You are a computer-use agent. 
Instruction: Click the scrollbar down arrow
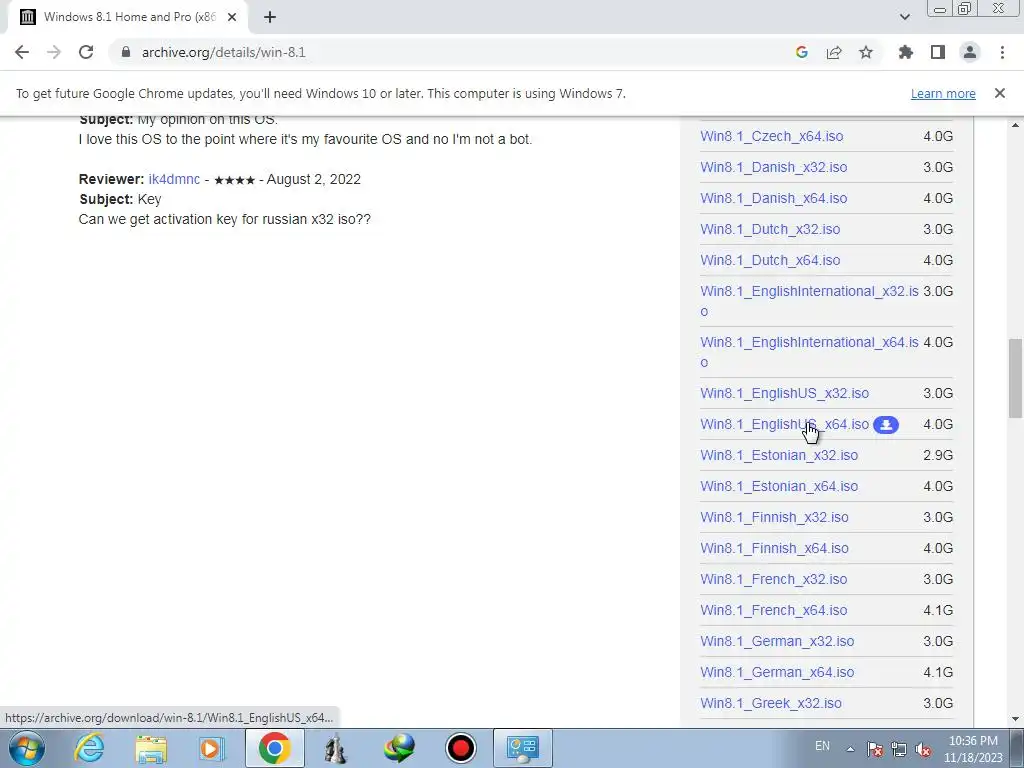coord(1015,719)
